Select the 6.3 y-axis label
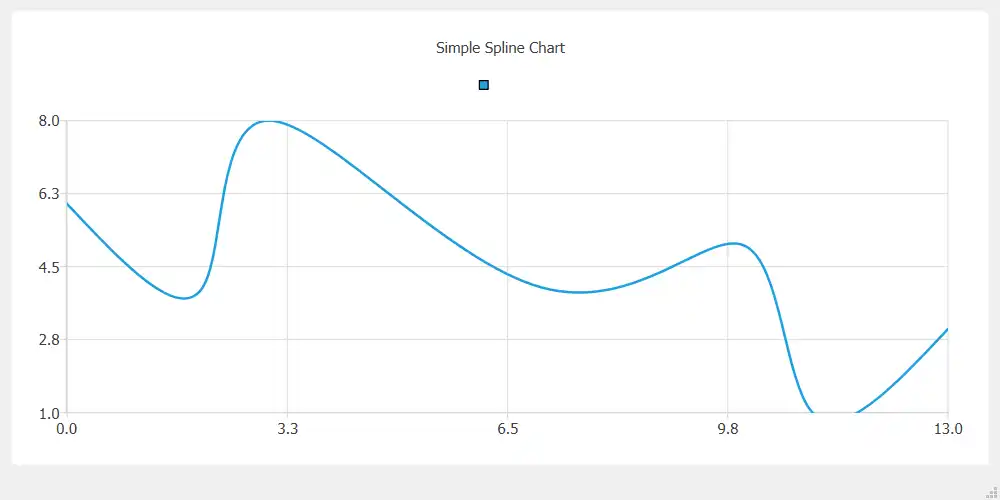 [x=49, y=194]
